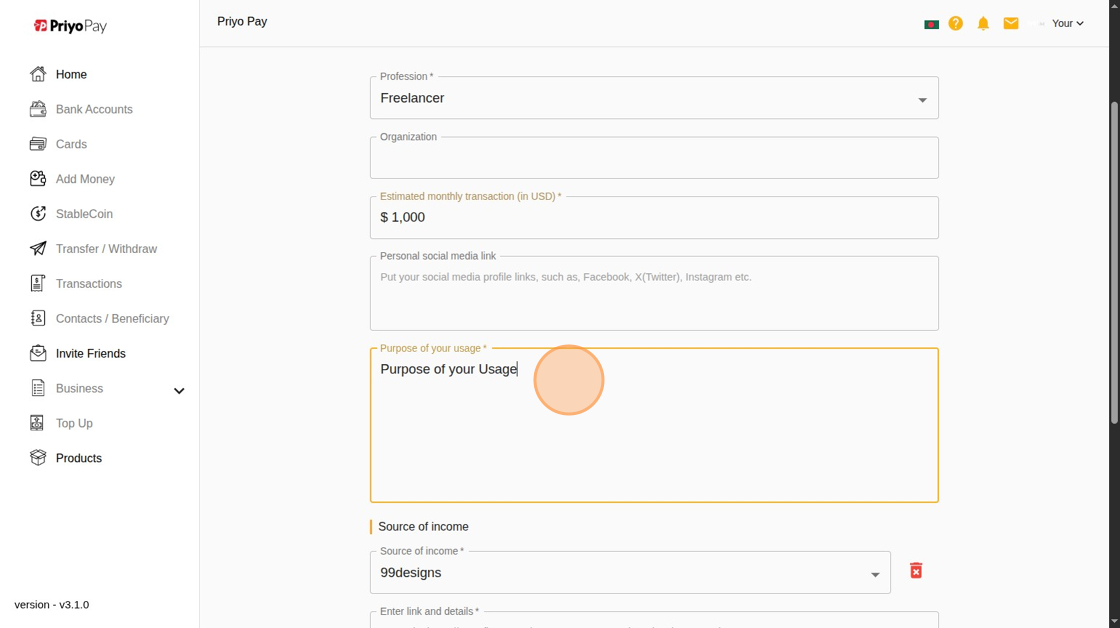The height and width of the screenshot is (628, 1120).
Task: Open the Source of income dropdown
Action: pos(630,573)
